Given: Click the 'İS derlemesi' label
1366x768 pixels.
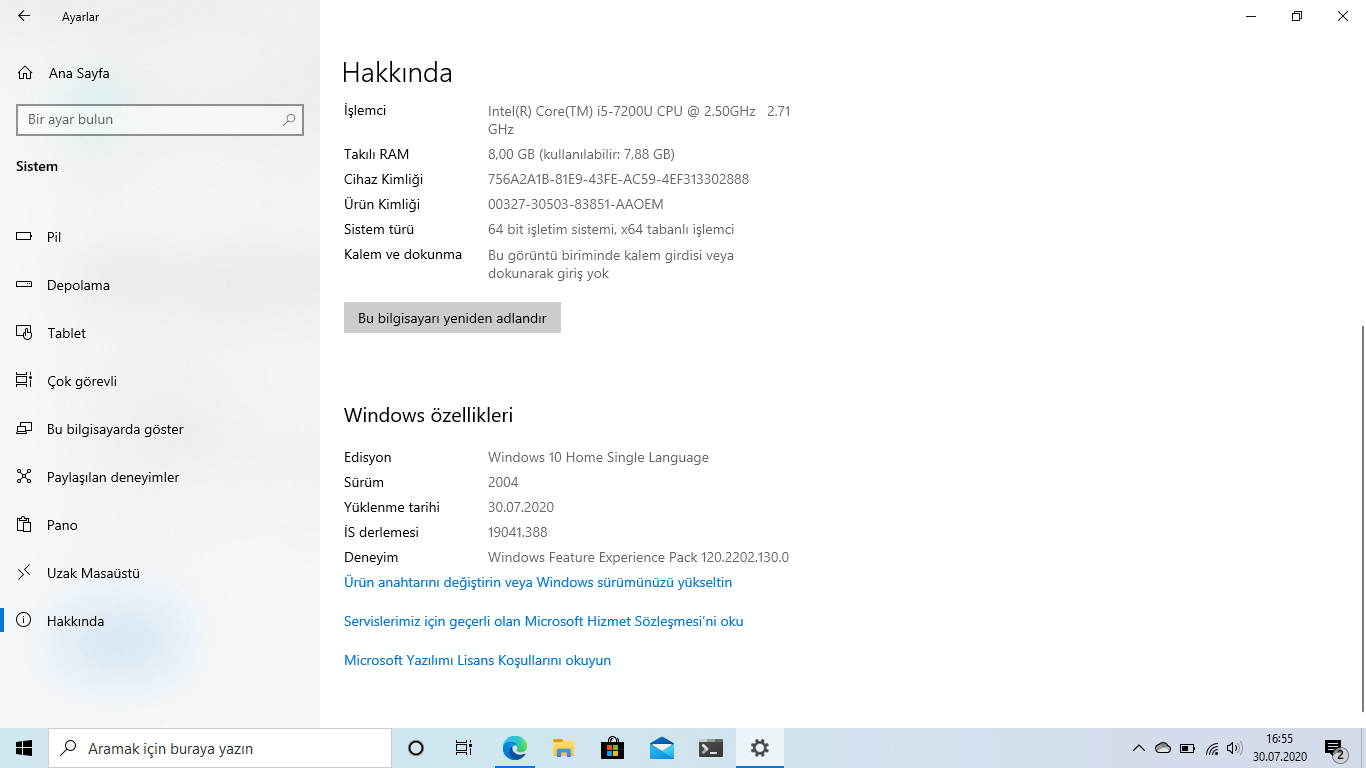Looking at the screenshot, I should pos(381,532).
